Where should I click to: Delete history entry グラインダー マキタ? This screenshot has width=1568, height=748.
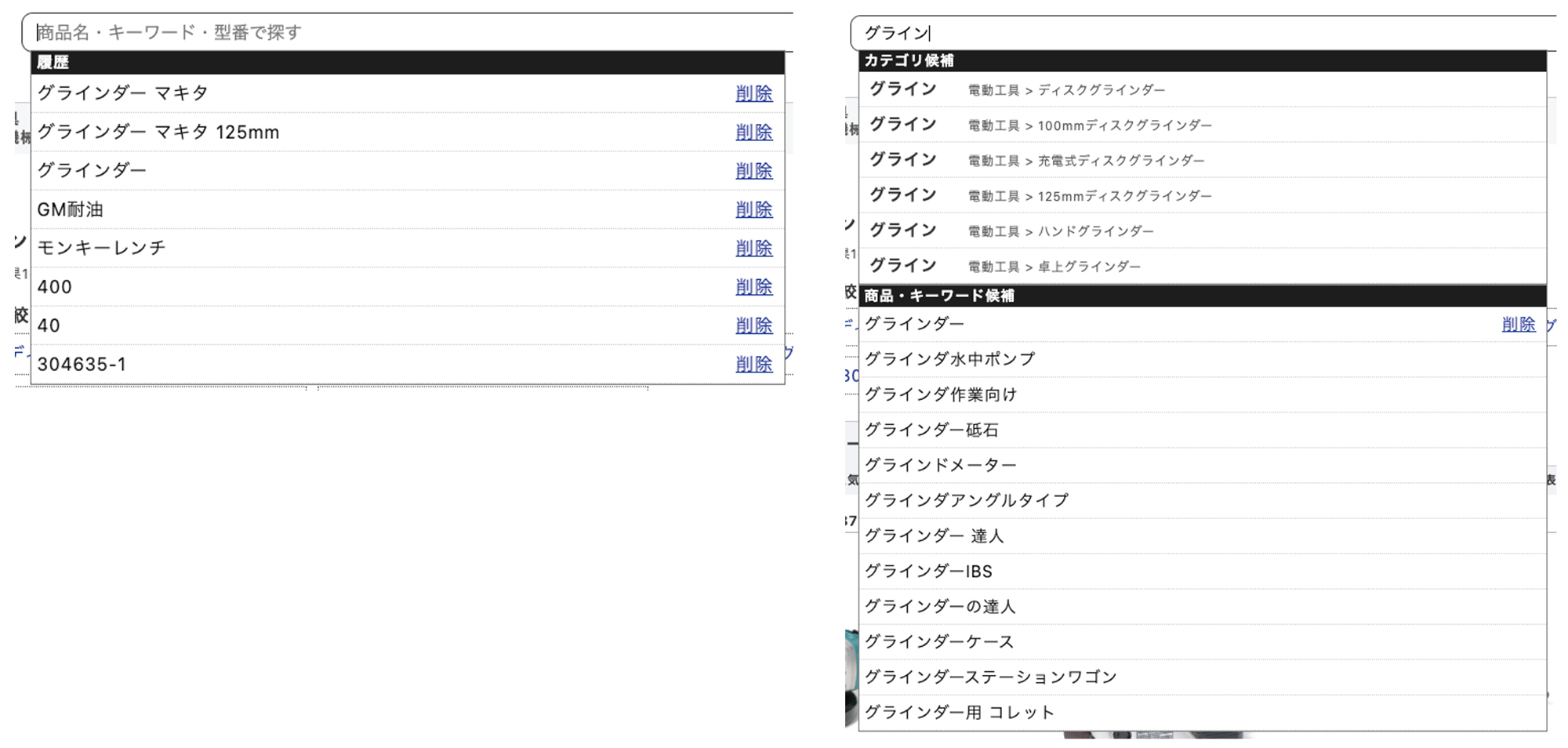(753, 93)
